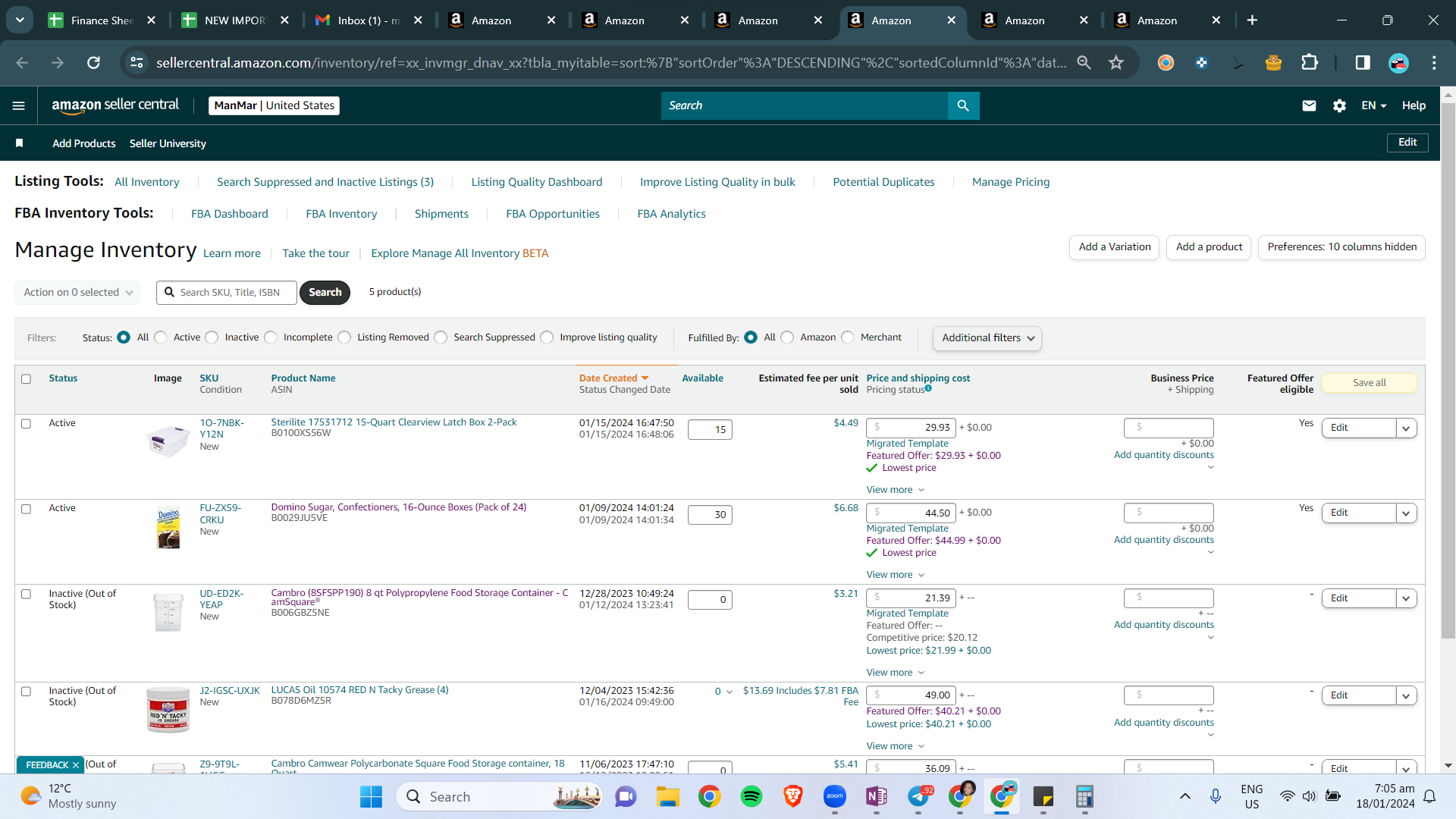The width and height of the screenshot is (1456, 819).
Task: Open the settings gear icon
Action: tap(1339, 105)
